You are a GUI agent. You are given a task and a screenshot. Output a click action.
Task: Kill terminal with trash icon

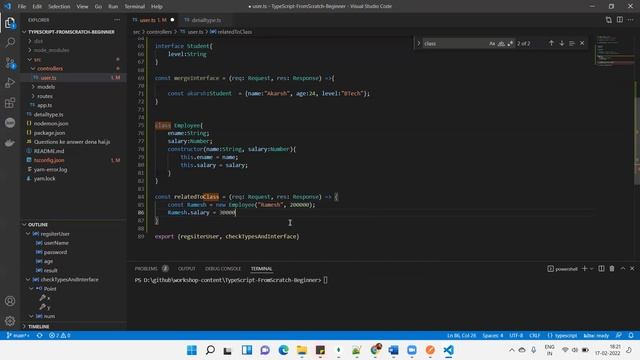[x=612, y=269]
